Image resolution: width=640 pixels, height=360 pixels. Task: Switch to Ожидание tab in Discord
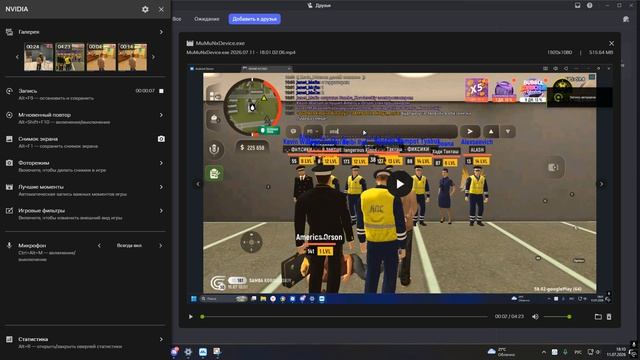click(207, 19)
